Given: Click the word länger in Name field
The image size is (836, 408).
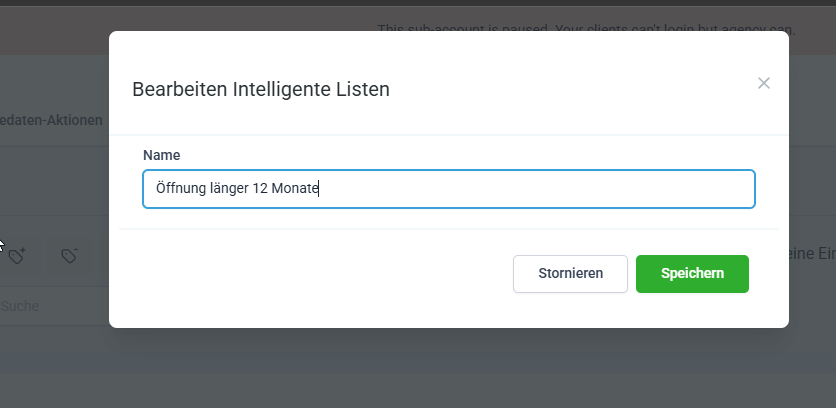Looking at the screenshot, I should tap(226, 189).
